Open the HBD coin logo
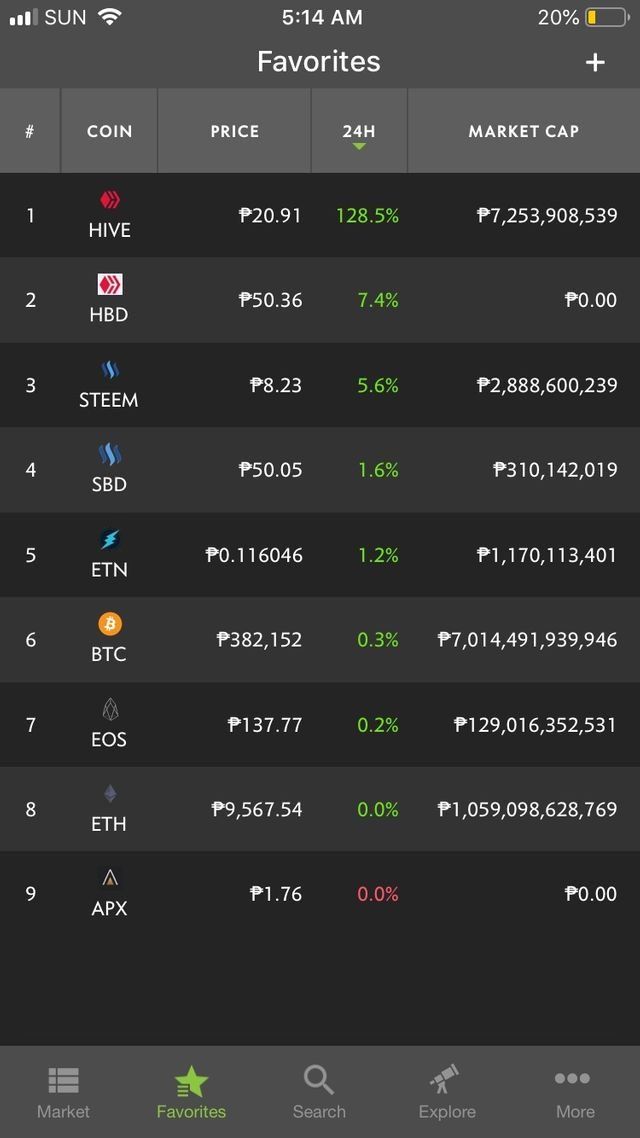Screen dimensions: 640x1138 pos(110,284)
